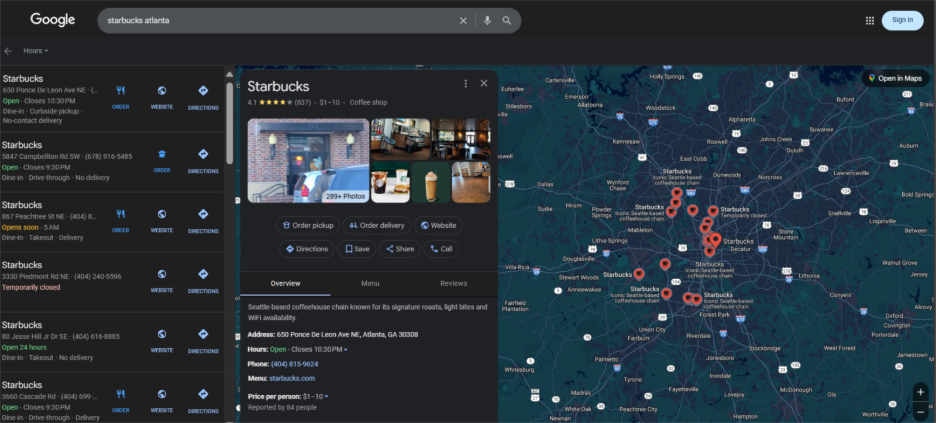Open the coffee and sandwich photo thumbnail
936x423 pixels.
click(390, 183)
